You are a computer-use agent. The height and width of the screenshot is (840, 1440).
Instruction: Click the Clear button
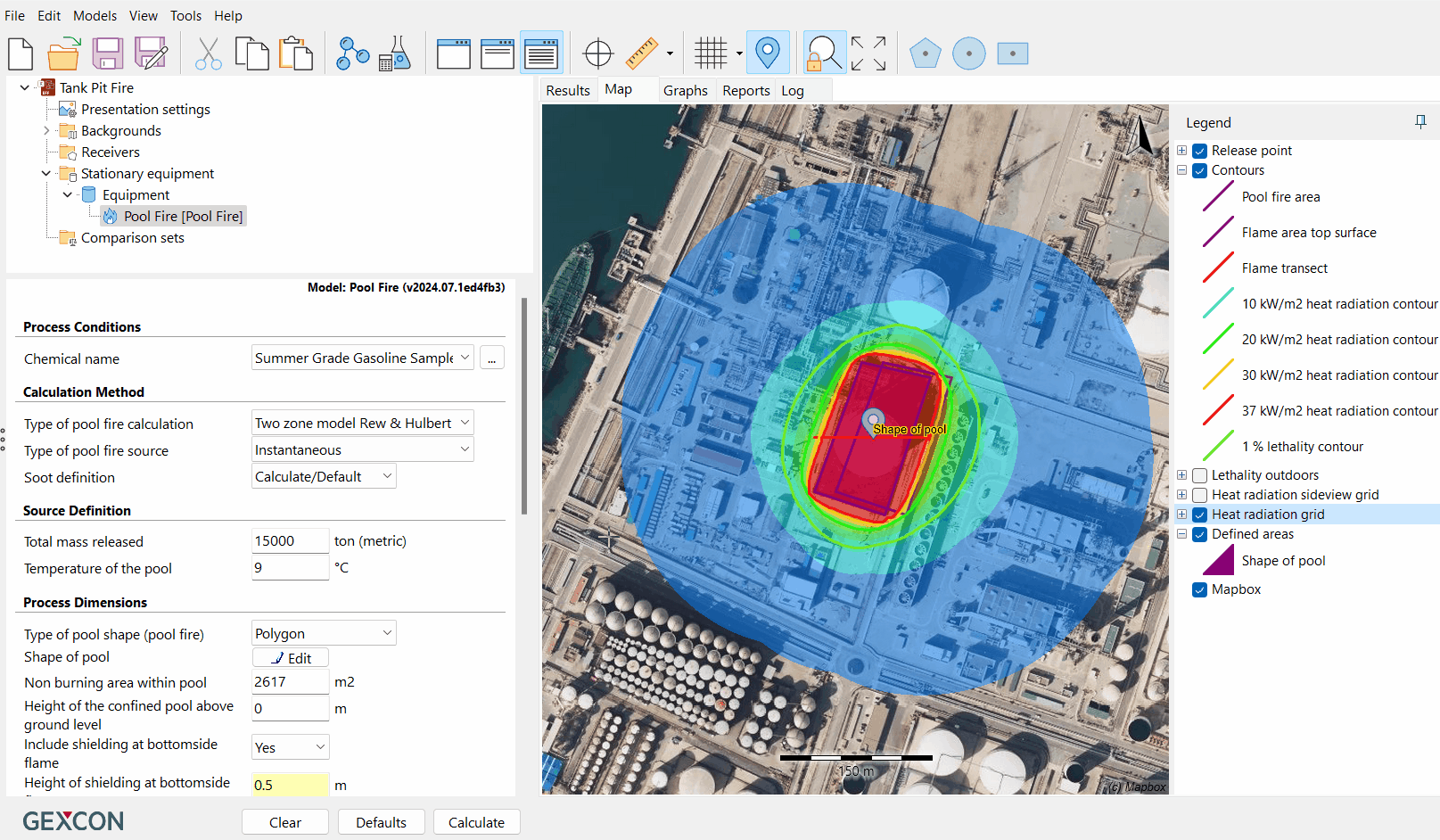click(x=285, y=822)
